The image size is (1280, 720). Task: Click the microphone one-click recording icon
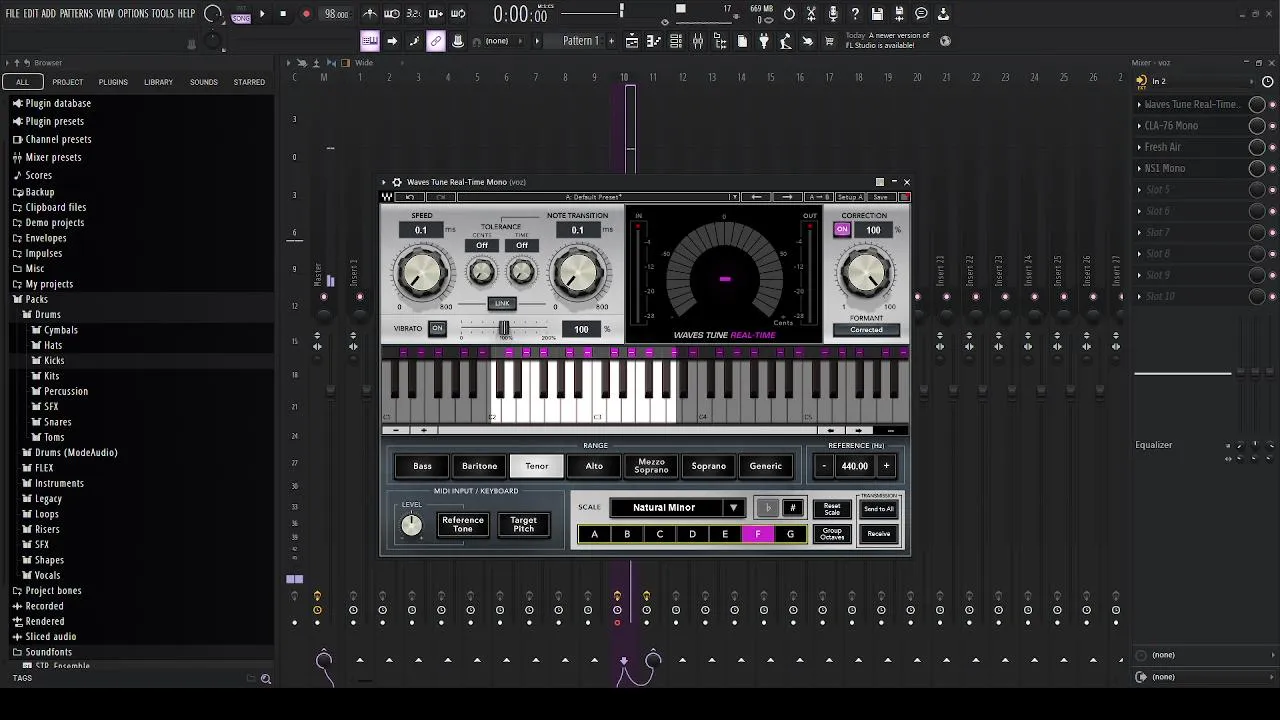point(833,14)
